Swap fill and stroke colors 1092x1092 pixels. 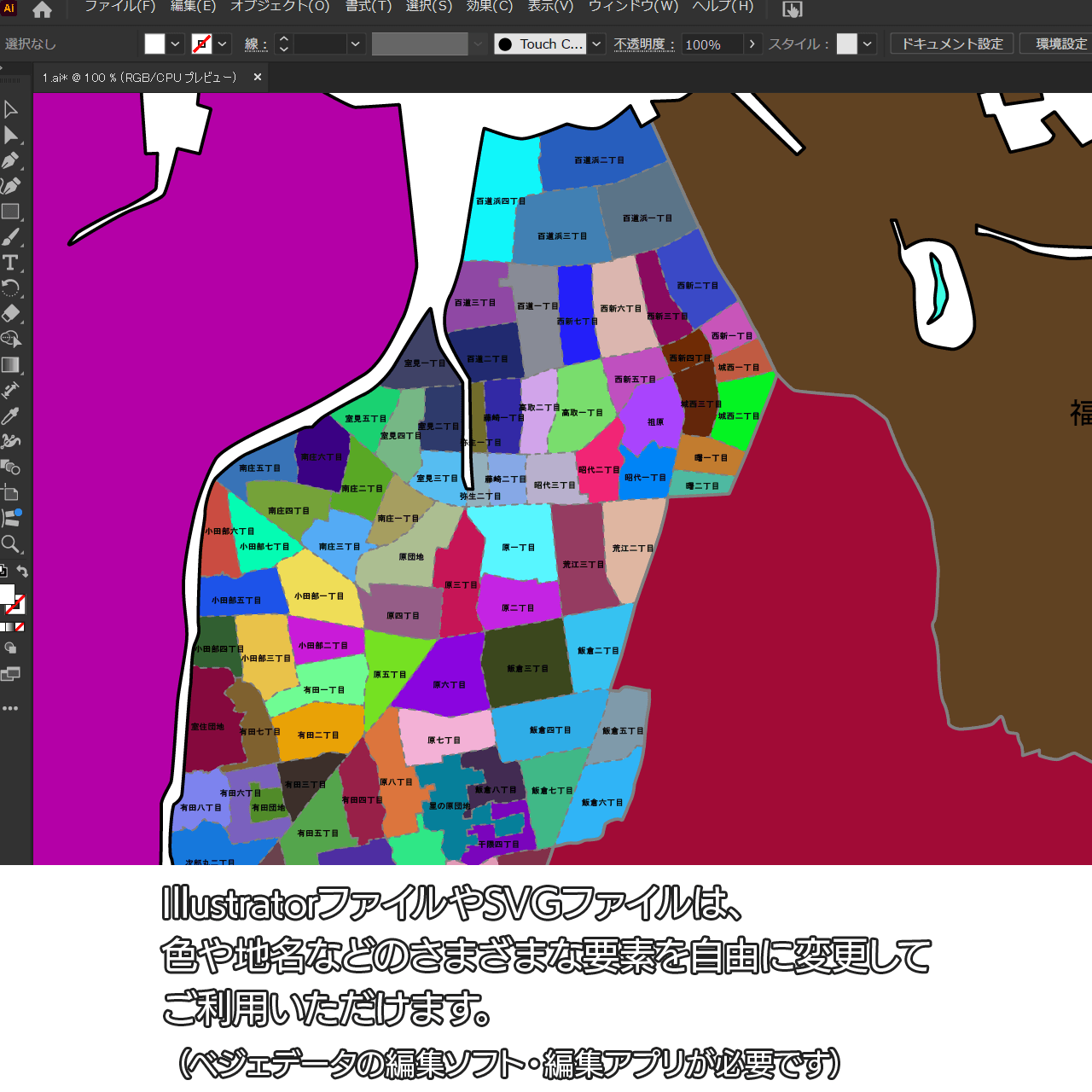tap(23, 572)
